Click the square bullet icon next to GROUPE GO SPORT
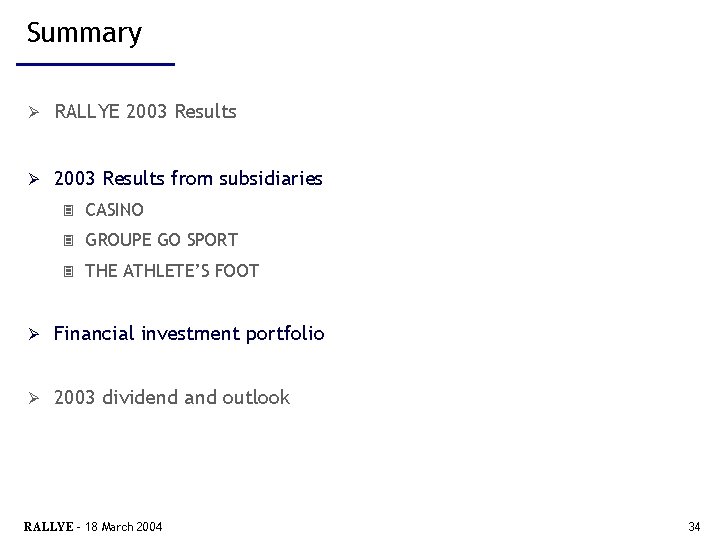 click(68, 241)
